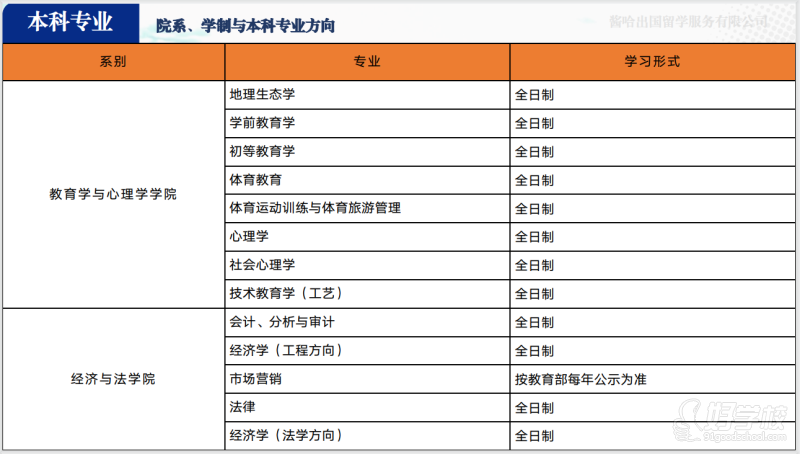Select the 专业 column header
The height and width of the screenshot is (454, 800).
coord(366,62)
